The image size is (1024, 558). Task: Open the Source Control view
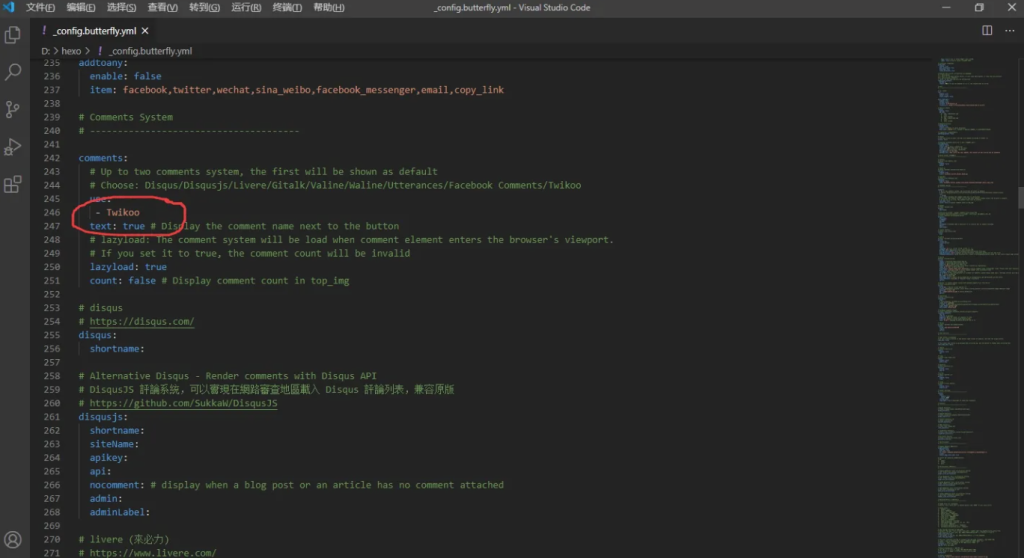click(x=13, y=109)
